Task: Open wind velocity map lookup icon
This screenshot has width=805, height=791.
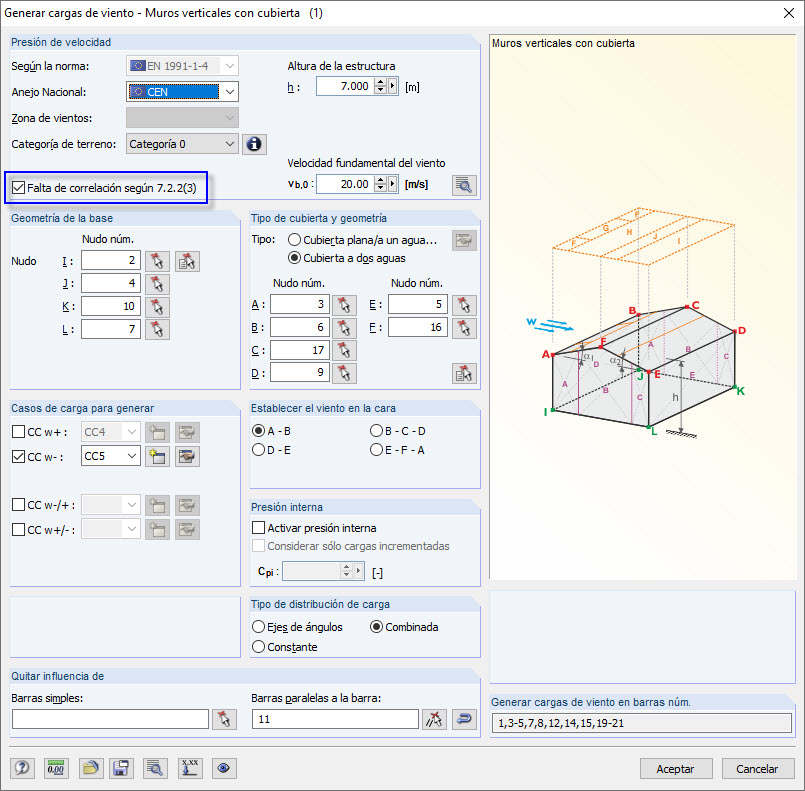Action: [464, 185]
